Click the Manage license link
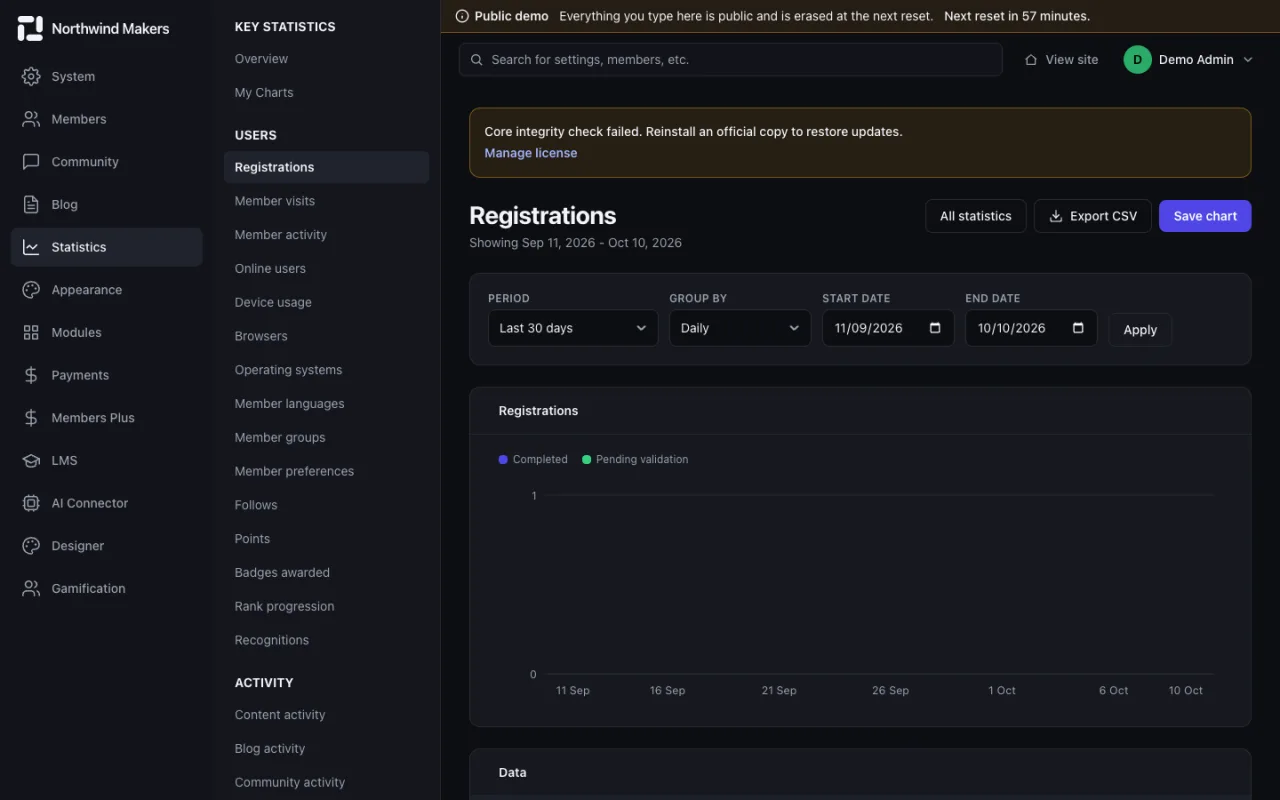Screen dimensions: 1280x800 (x=531, y=153)
